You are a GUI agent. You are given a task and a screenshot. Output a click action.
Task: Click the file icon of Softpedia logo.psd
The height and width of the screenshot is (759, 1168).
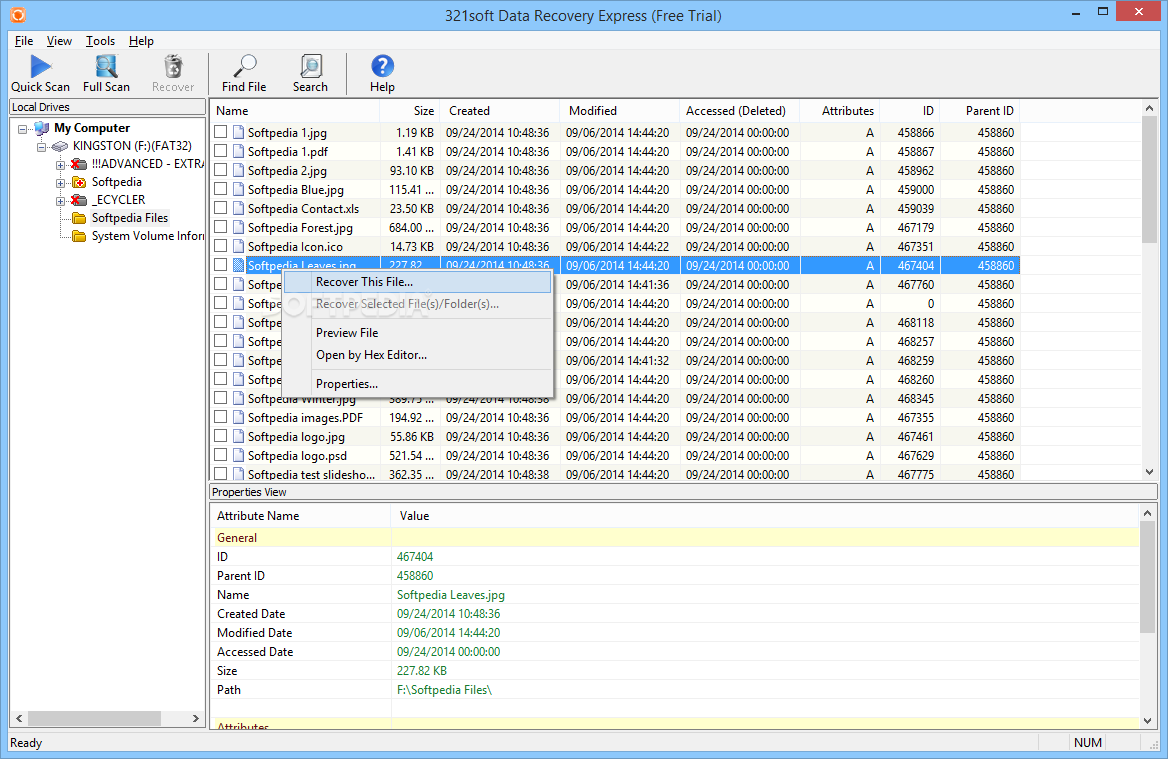tap(238, 455)
